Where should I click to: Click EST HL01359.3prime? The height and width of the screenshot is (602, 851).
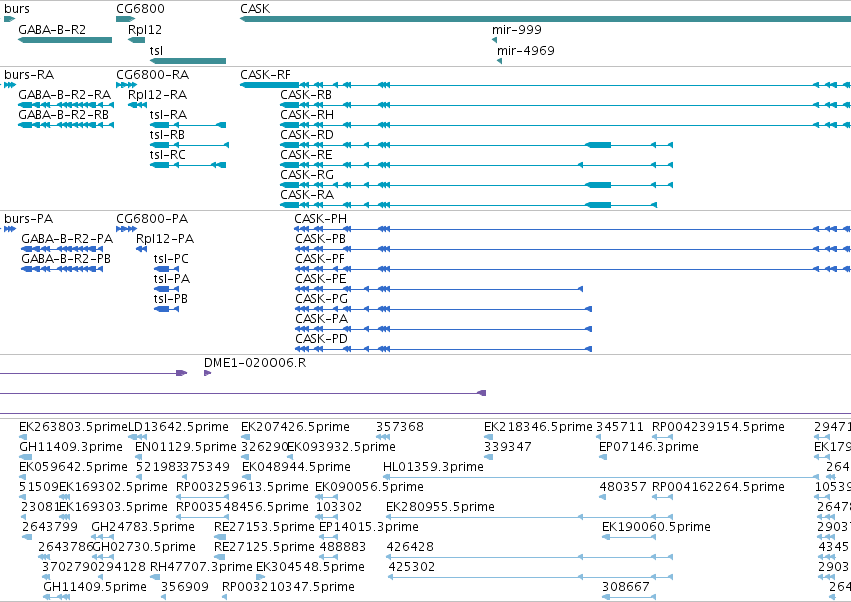[433, 467]
